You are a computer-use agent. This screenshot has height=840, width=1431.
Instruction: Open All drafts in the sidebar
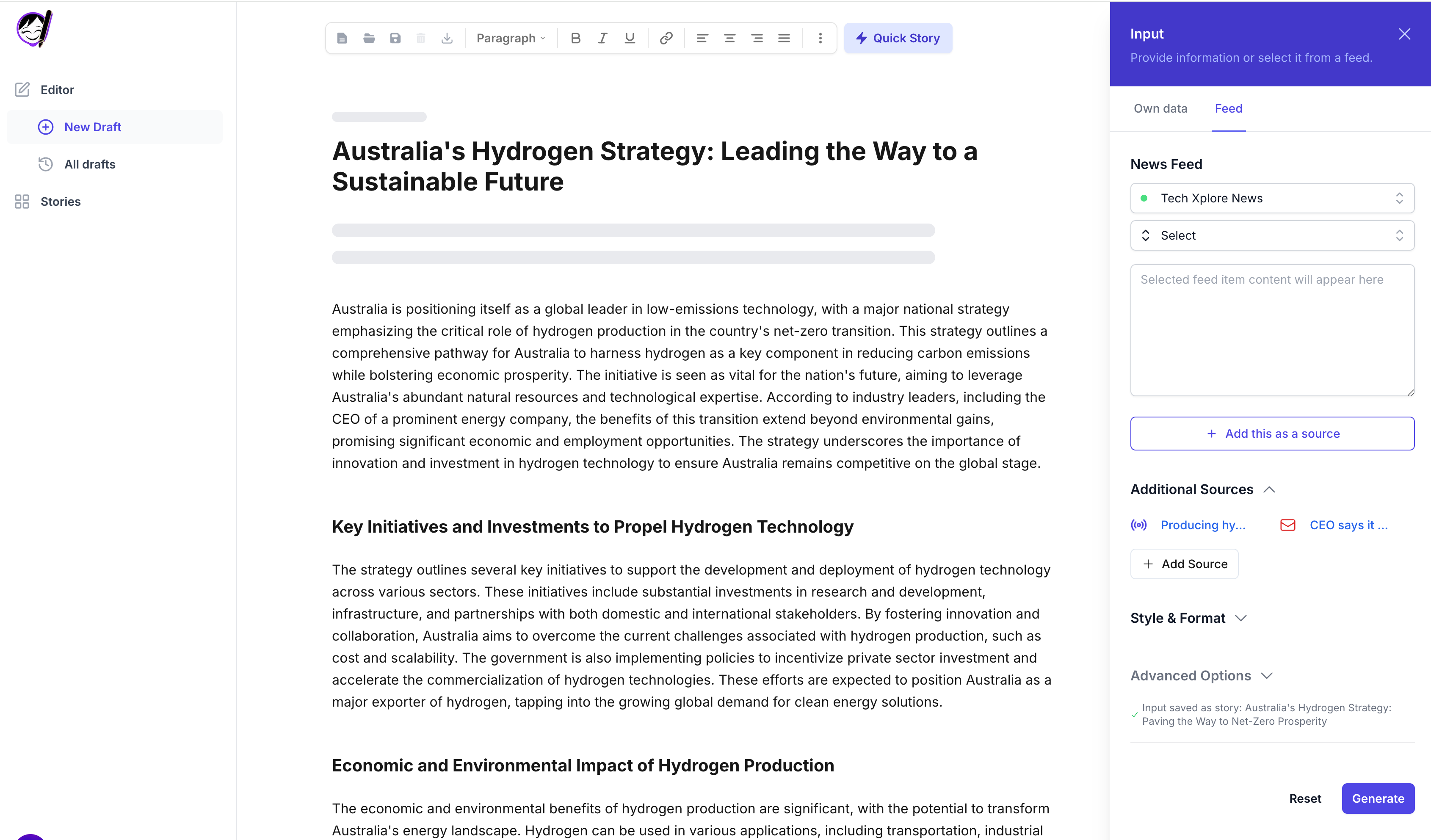tap(90, 164)
